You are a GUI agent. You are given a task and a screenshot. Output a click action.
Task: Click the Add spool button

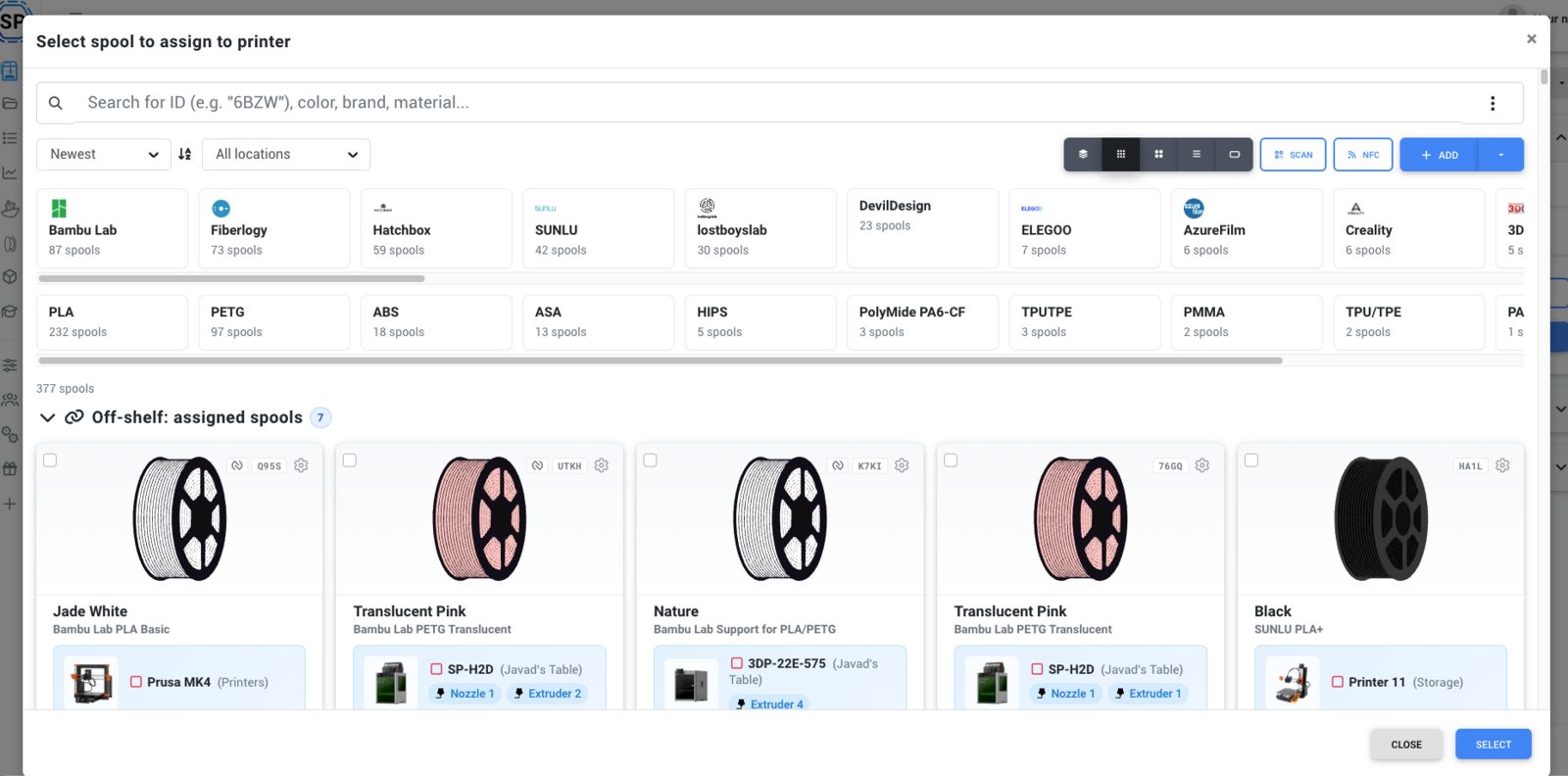coord(1440,155)
